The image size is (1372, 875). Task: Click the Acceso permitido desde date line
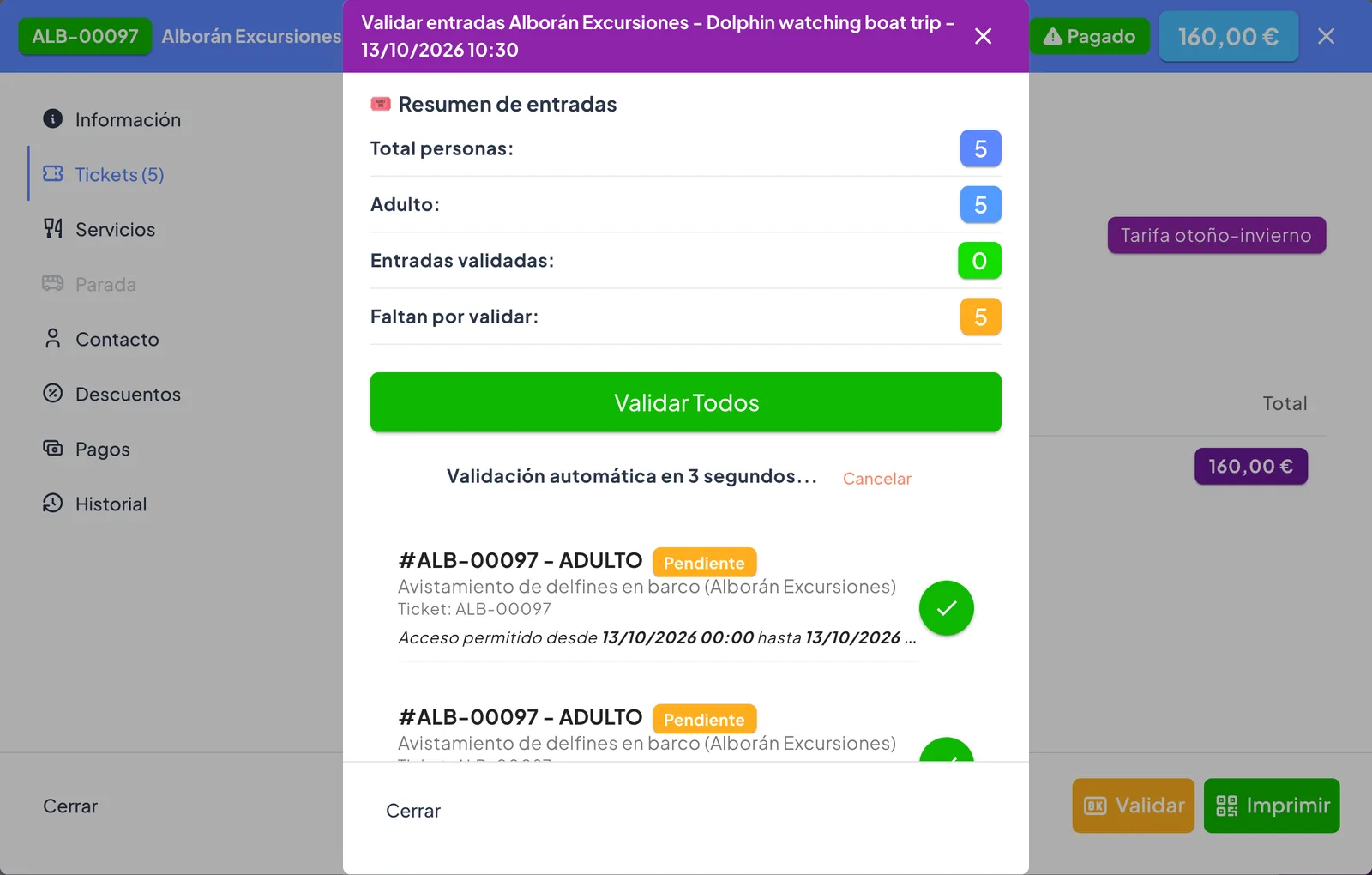[657, 637]
